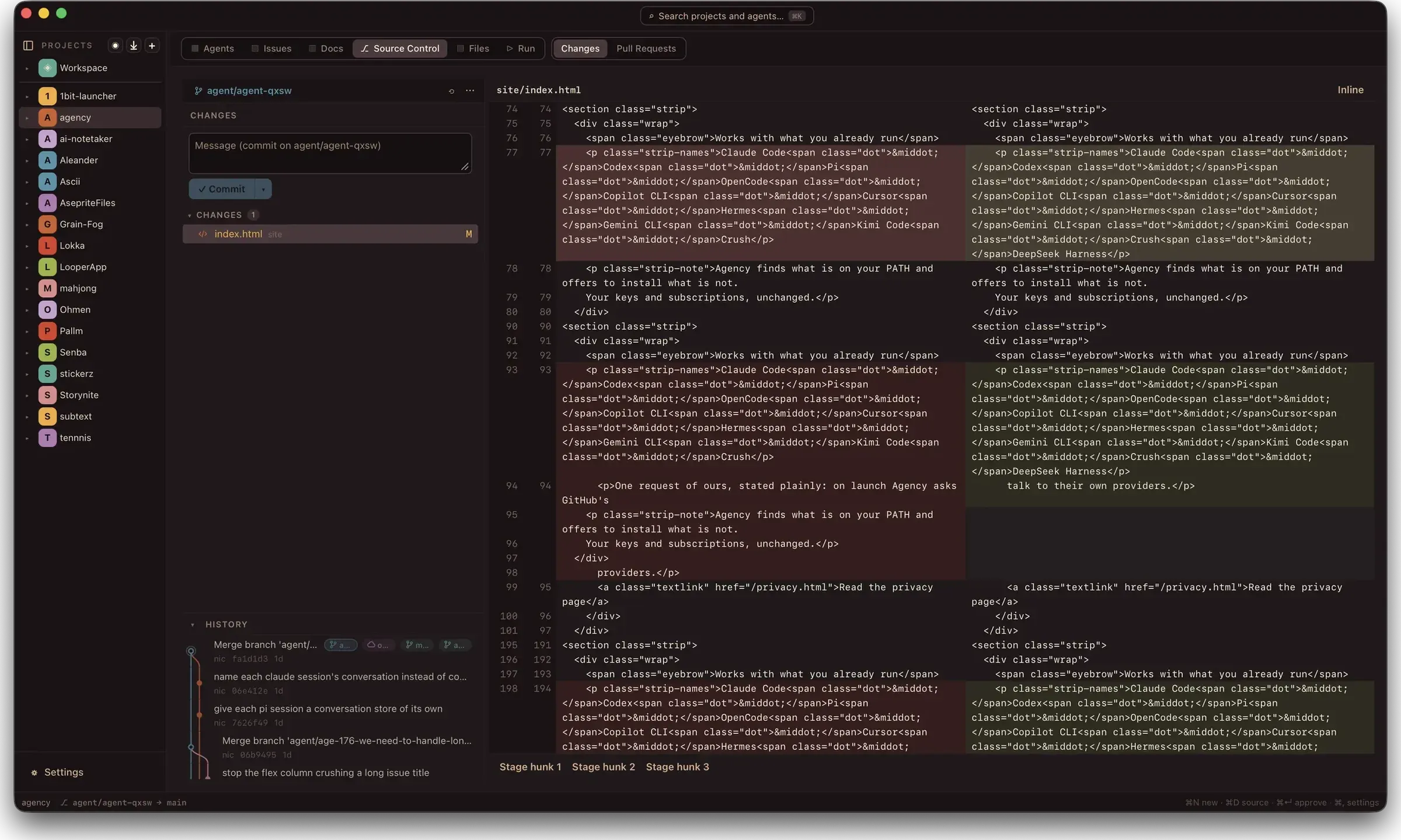The width and height of the screenshot is (1401, 840).
Task: Open the Commit options dropdown arrow
Action: [263, 189]
